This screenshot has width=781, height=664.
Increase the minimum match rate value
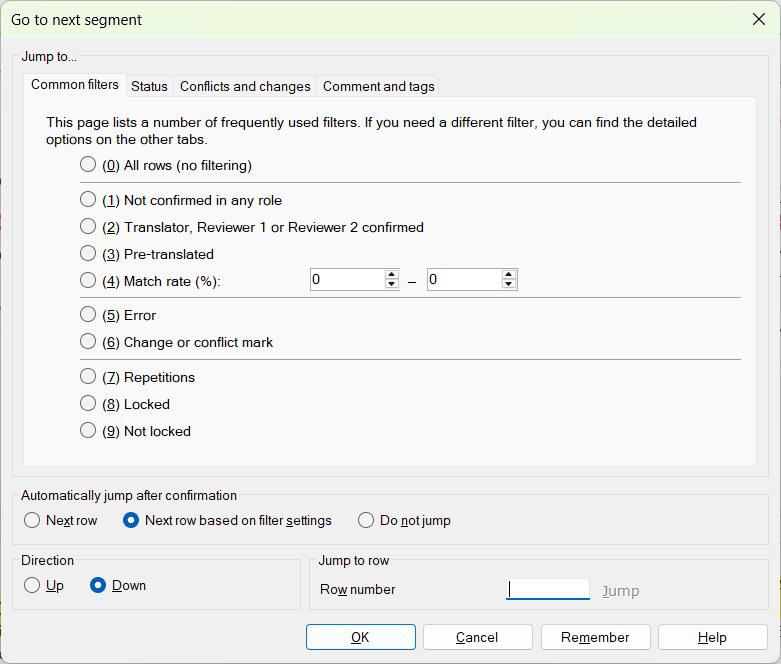pos(392,275)
